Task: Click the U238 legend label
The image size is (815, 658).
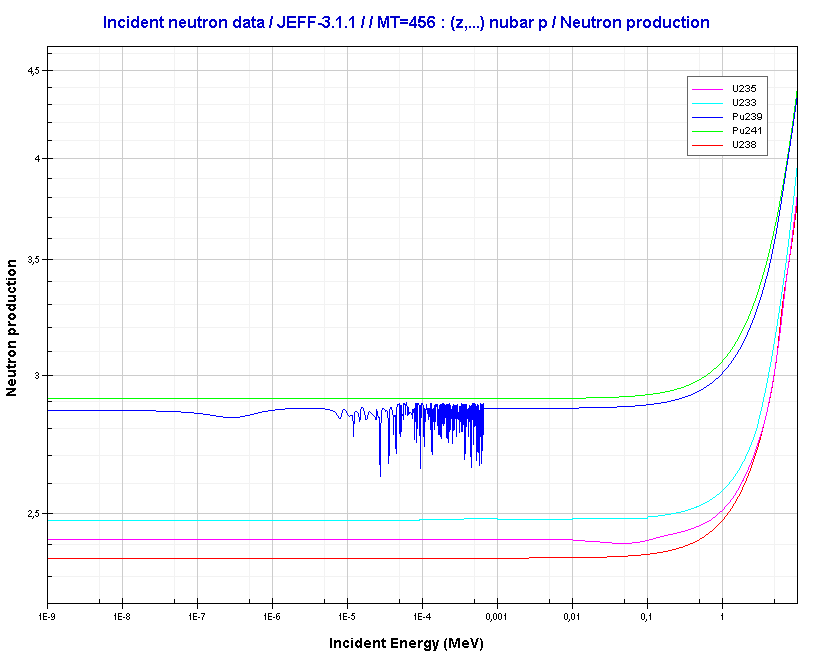Action: [x=743, y=145]
